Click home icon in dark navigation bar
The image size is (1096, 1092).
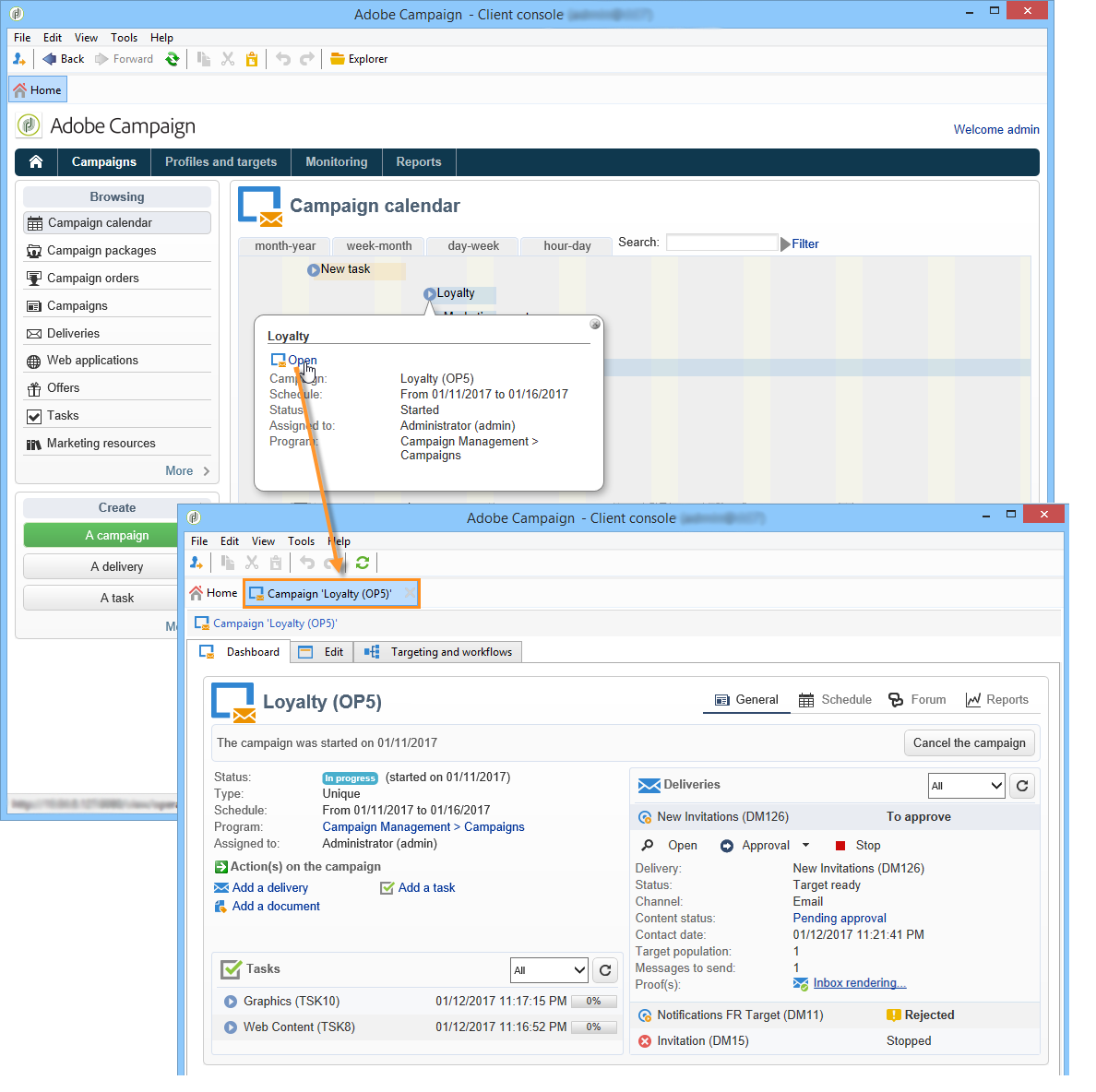pyautogui.click(x=36, y=162)
